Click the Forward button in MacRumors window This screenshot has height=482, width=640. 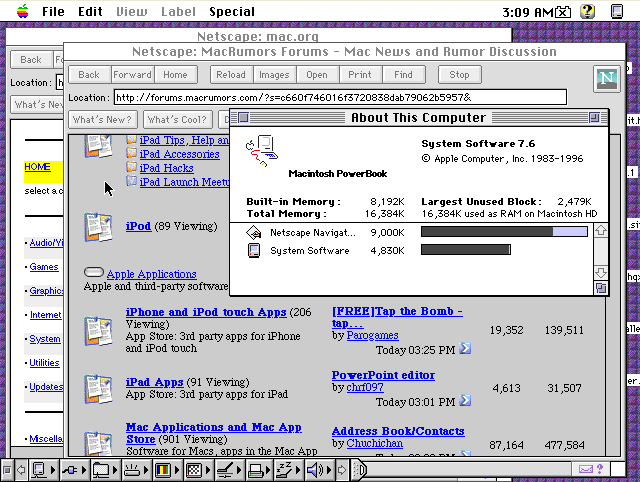pos(132,75)
